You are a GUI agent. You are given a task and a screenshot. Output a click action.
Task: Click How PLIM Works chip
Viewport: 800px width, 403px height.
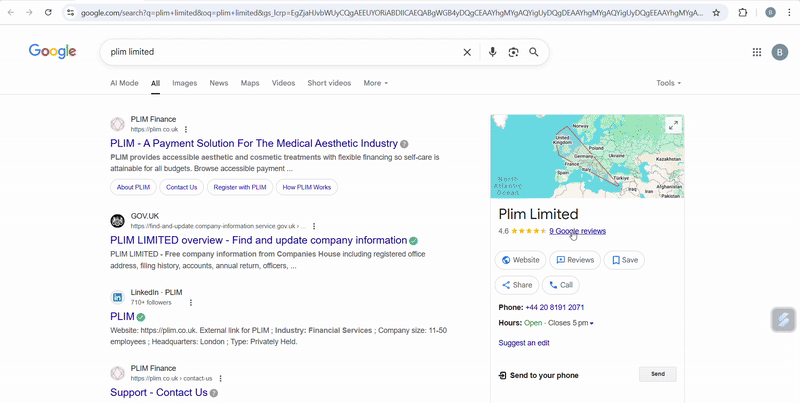coord(307,187)
